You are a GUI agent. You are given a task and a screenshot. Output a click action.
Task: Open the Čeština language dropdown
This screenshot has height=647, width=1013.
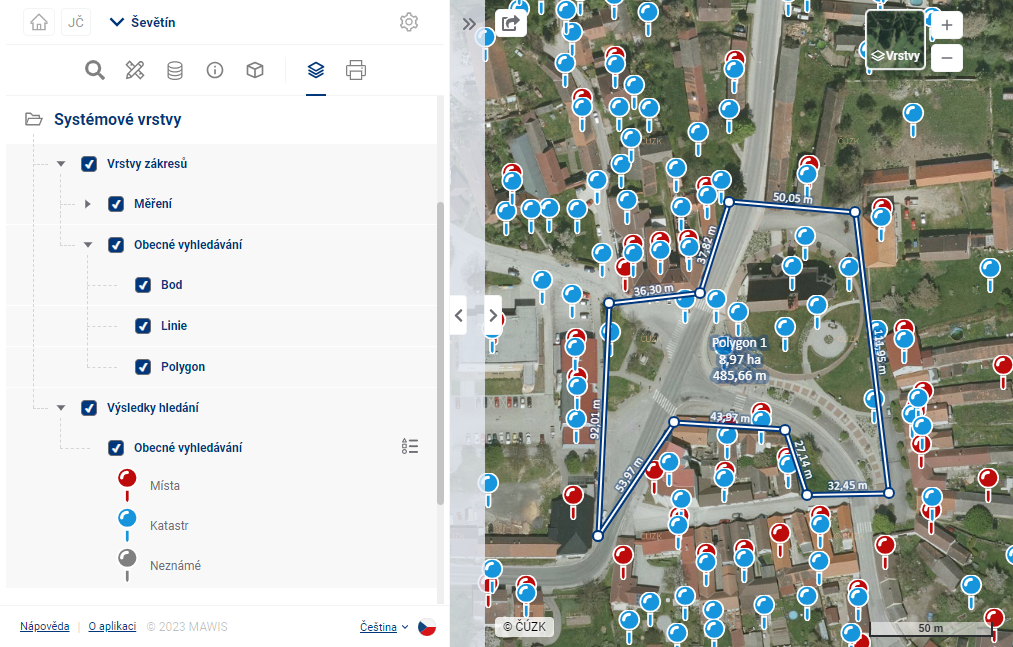click(385, 627)
